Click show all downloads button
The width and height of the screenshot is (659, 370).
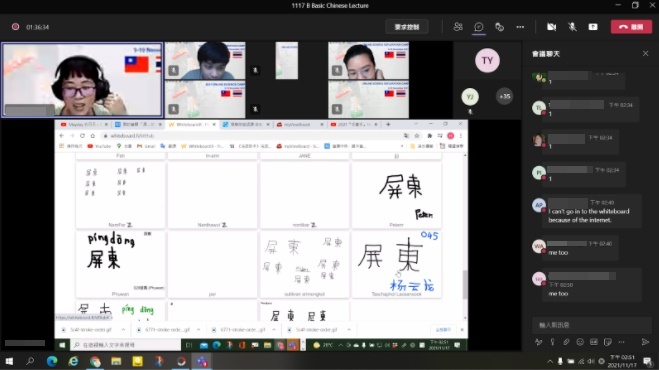(443, 330)
